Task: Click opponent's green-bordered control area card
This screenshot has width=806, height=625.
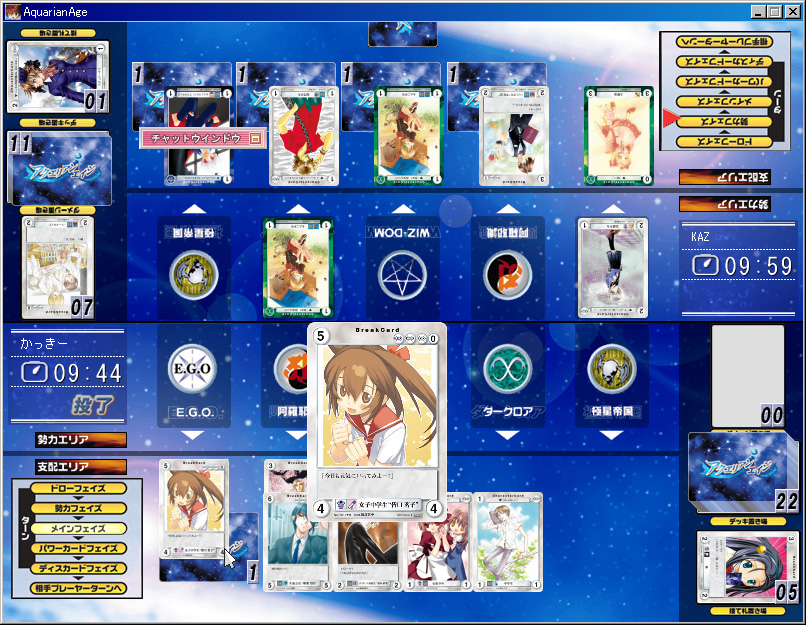Action: (x=409, y=136)
